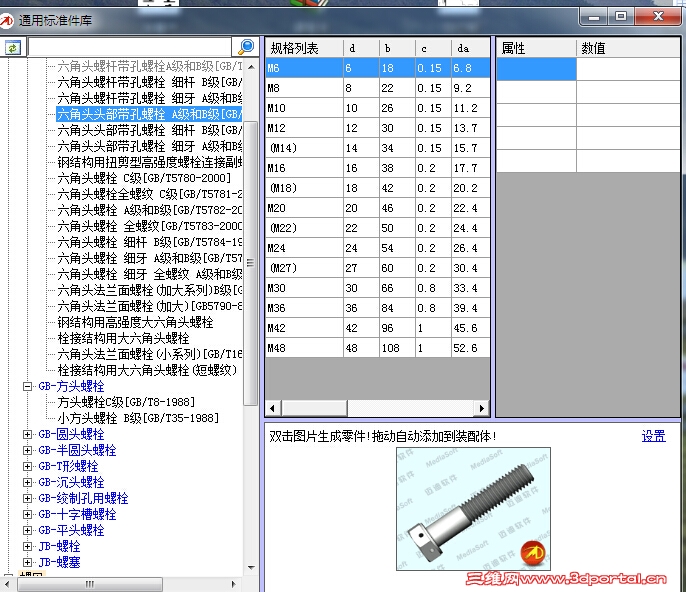Select the M12 specification row
This screenshot has height=592, width=686.
click(378, 128)
